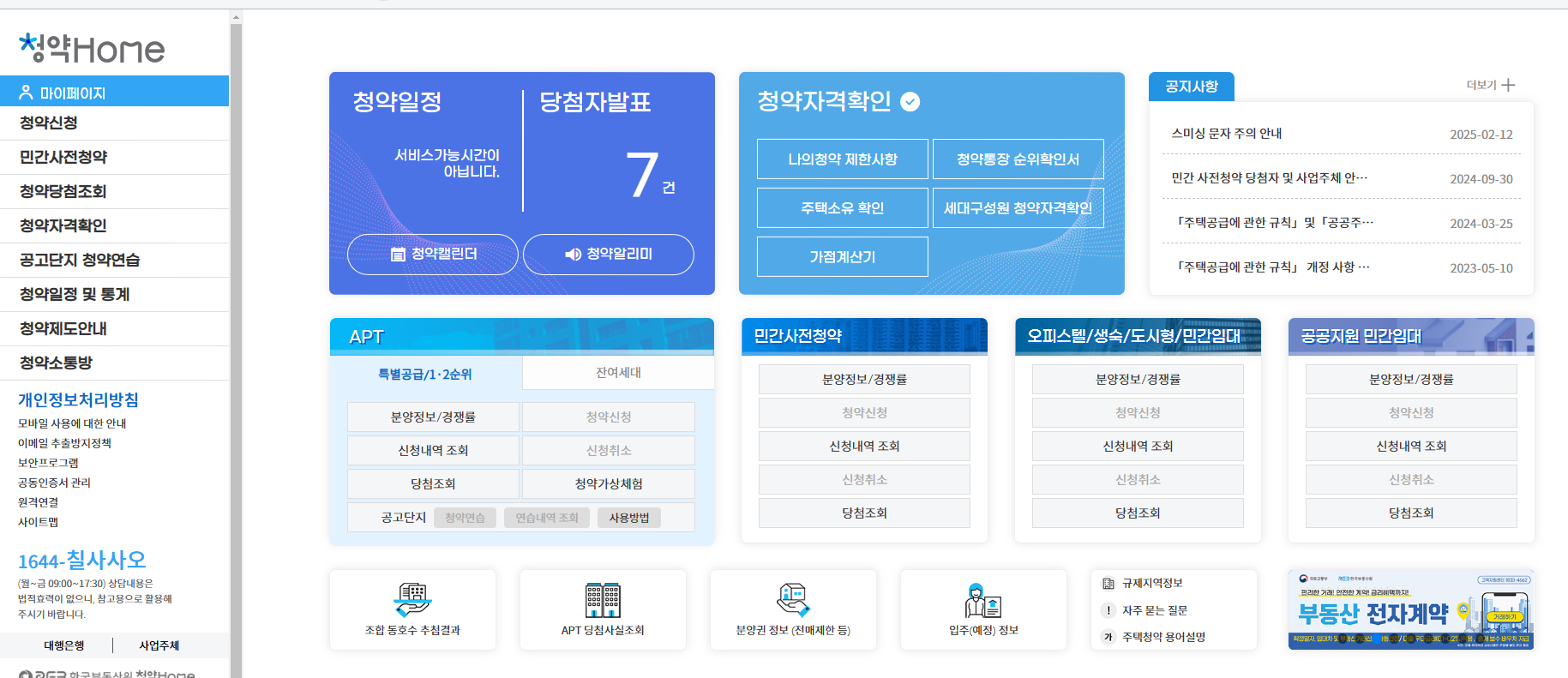The width and height of the screenshot is (1568, 678).
Task: Click 나의청약 제한사항 button
Action: point(843,159)
